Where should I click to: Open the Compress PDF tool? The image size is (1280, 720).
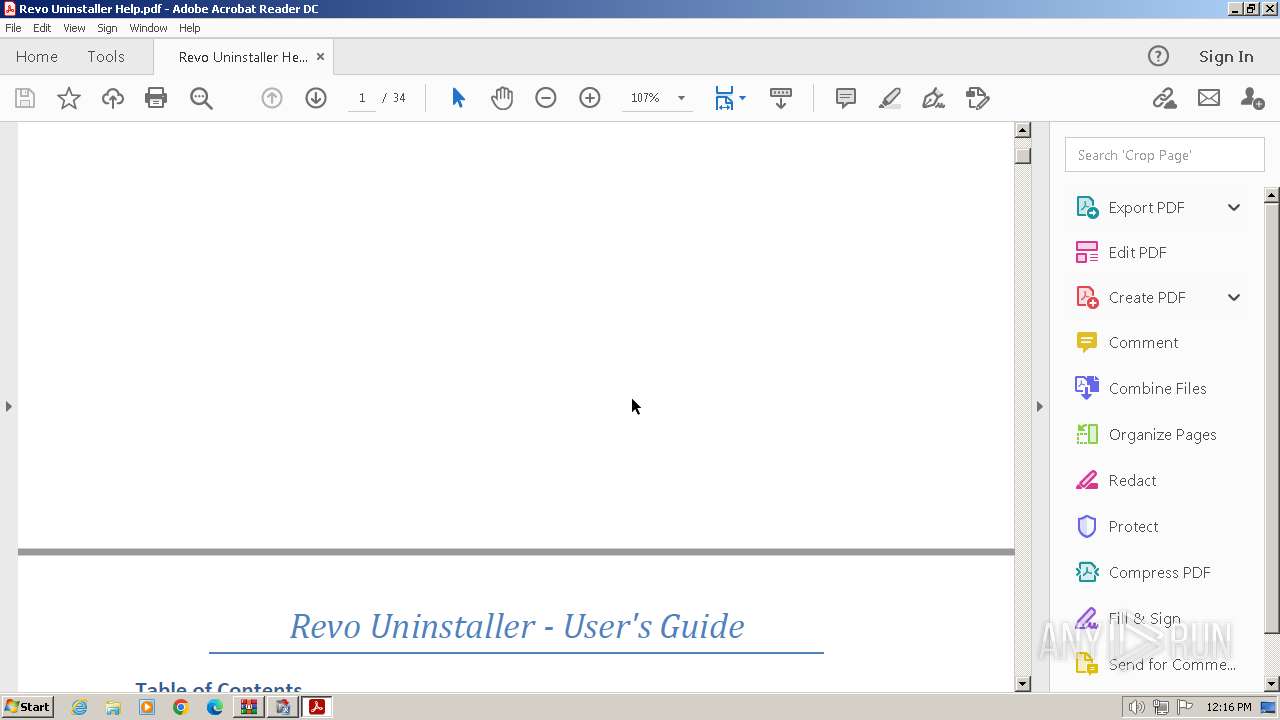1159,573
